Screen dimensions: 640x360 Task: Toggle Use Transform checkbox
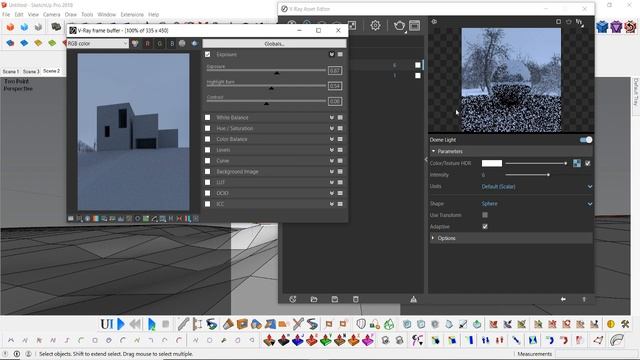(x=485, y=215)
